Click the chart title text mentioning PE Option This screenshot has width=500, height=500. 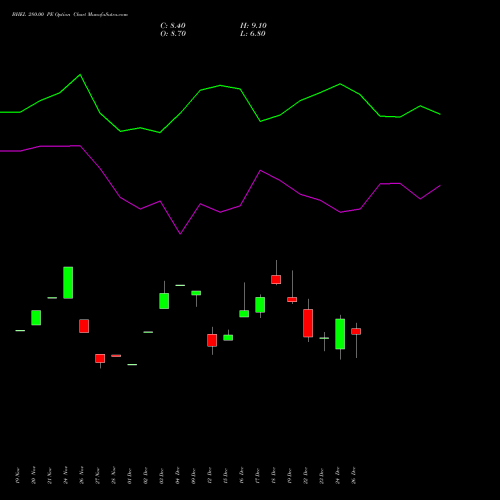[70, 15]
